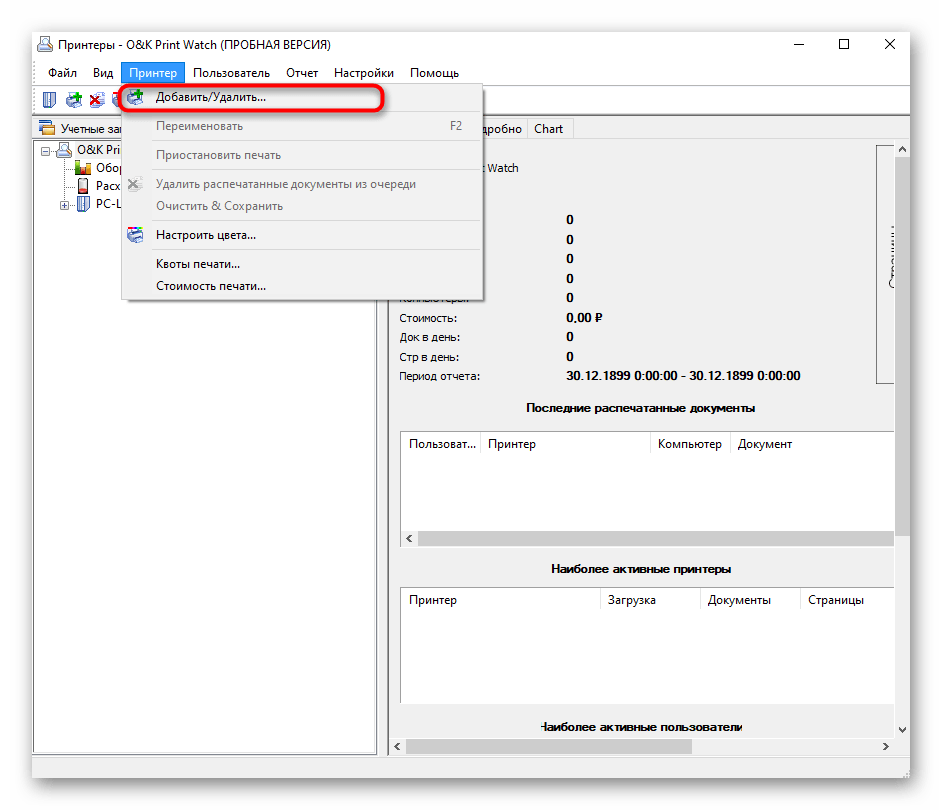
Task: Collapse the O&K Pri… root node
Action: click(45, 151)
